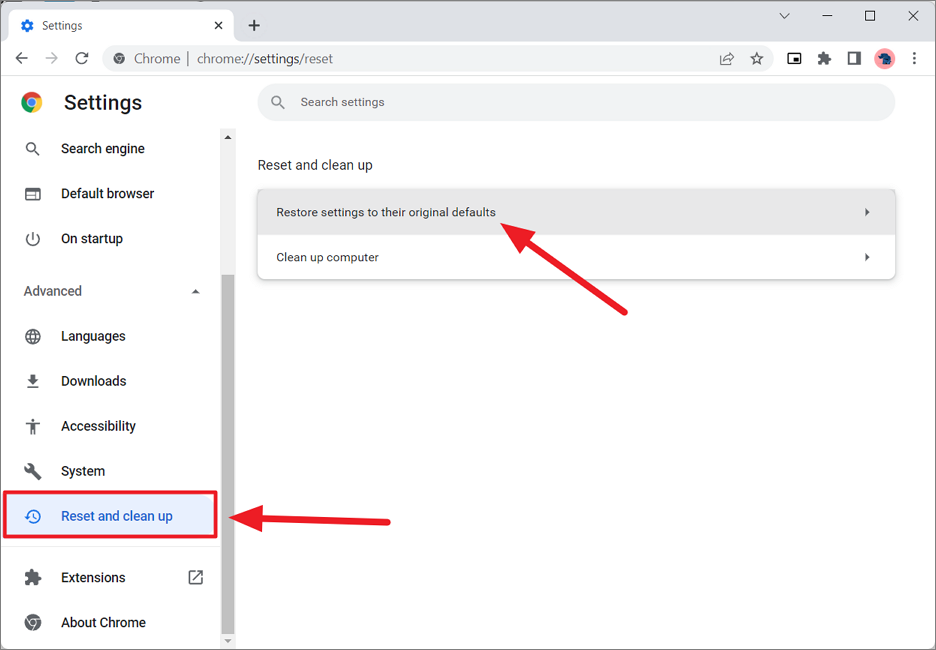Screen dimensions: 936x650
Task: Bookmark this page with the star icon
Action: 757,59
